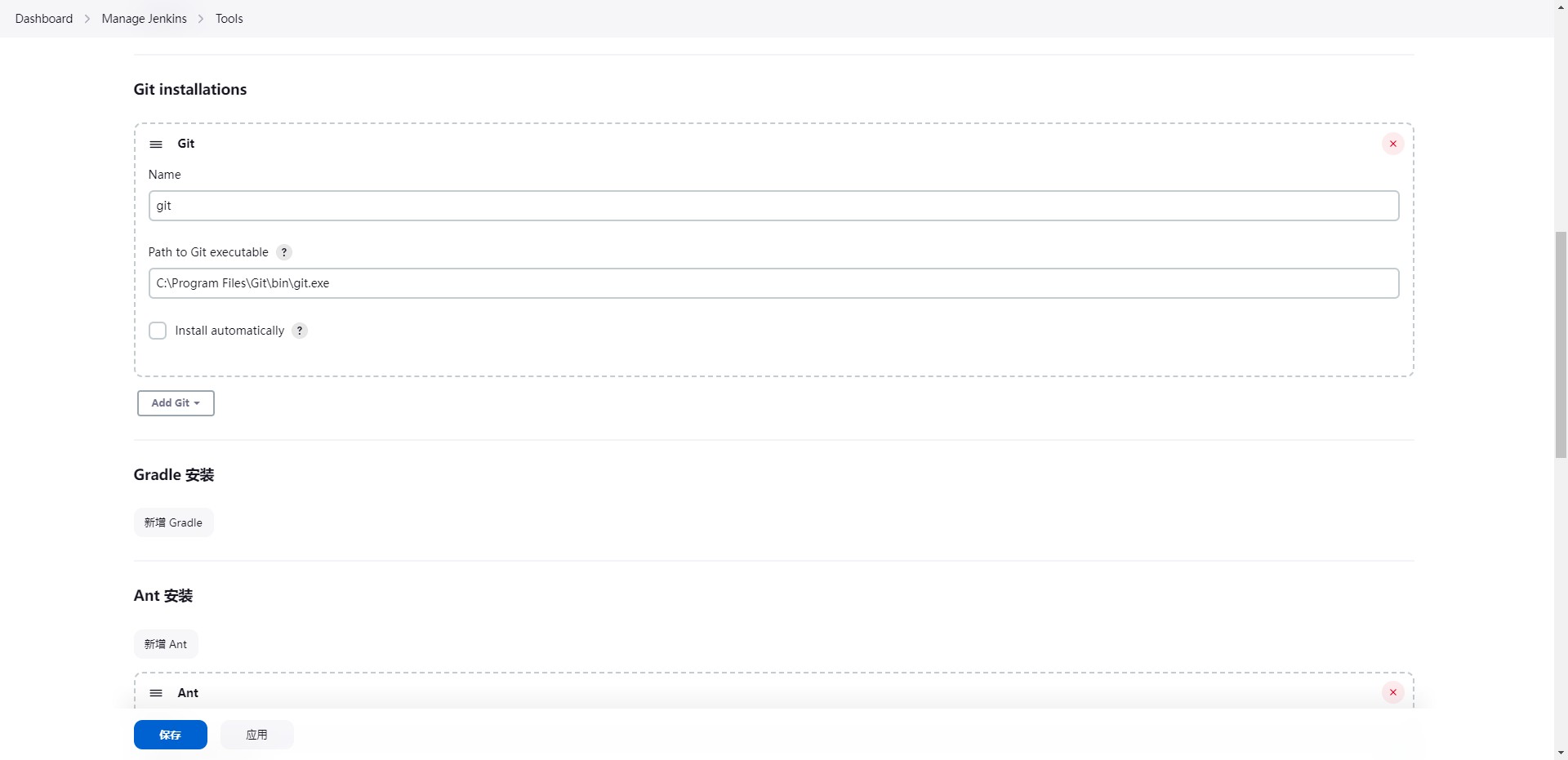The width and height of the screenshot is (1568, 760).
Task: Click the breadcrumb chevron after Dashboard
Action: pos(87,19)
